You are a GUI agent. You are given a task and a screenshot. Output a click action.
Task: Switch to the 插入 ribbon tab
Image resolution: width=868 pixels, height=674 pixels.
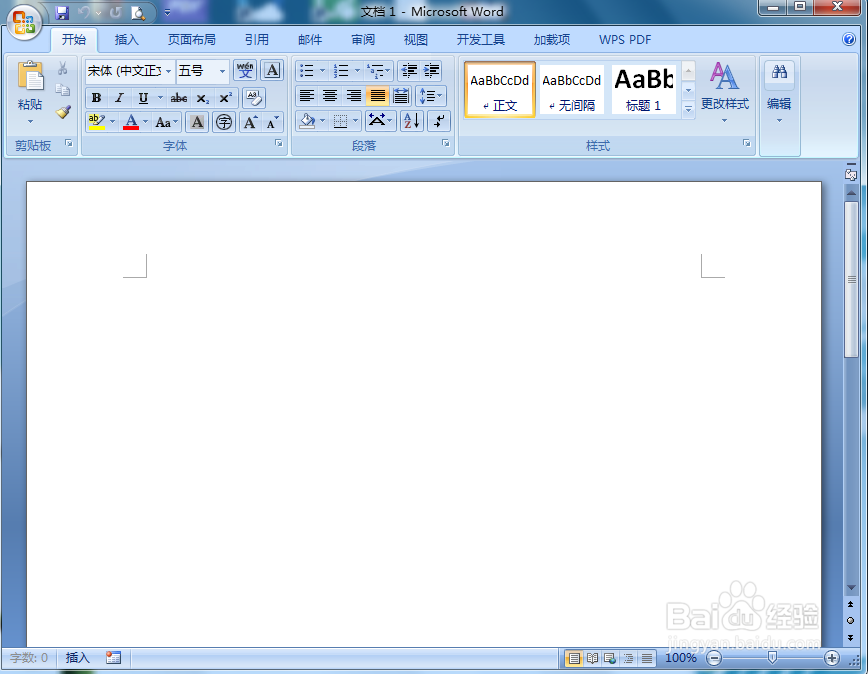127,40
